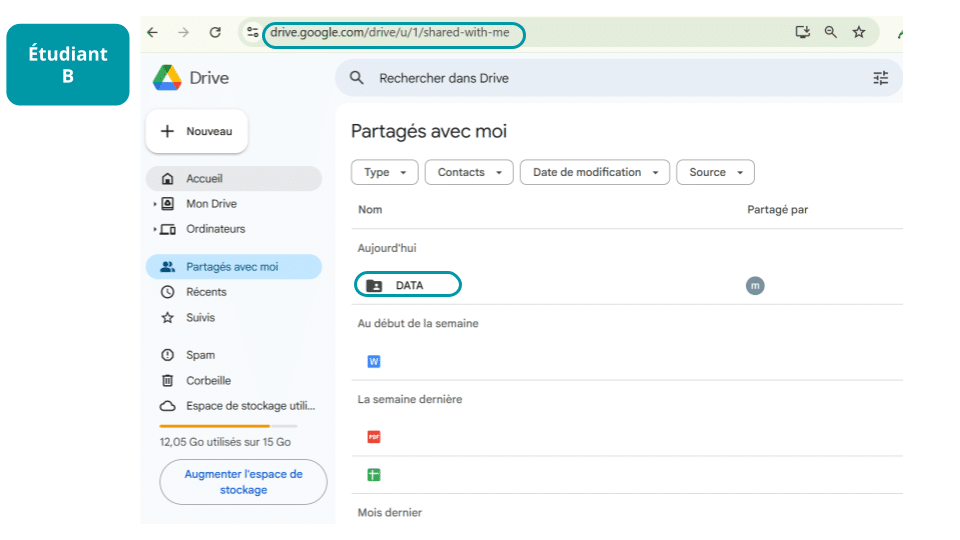This screenshot has width=960, height=540.
Task: Open Corbeille in the sidebar
Action: pos(208,380)
